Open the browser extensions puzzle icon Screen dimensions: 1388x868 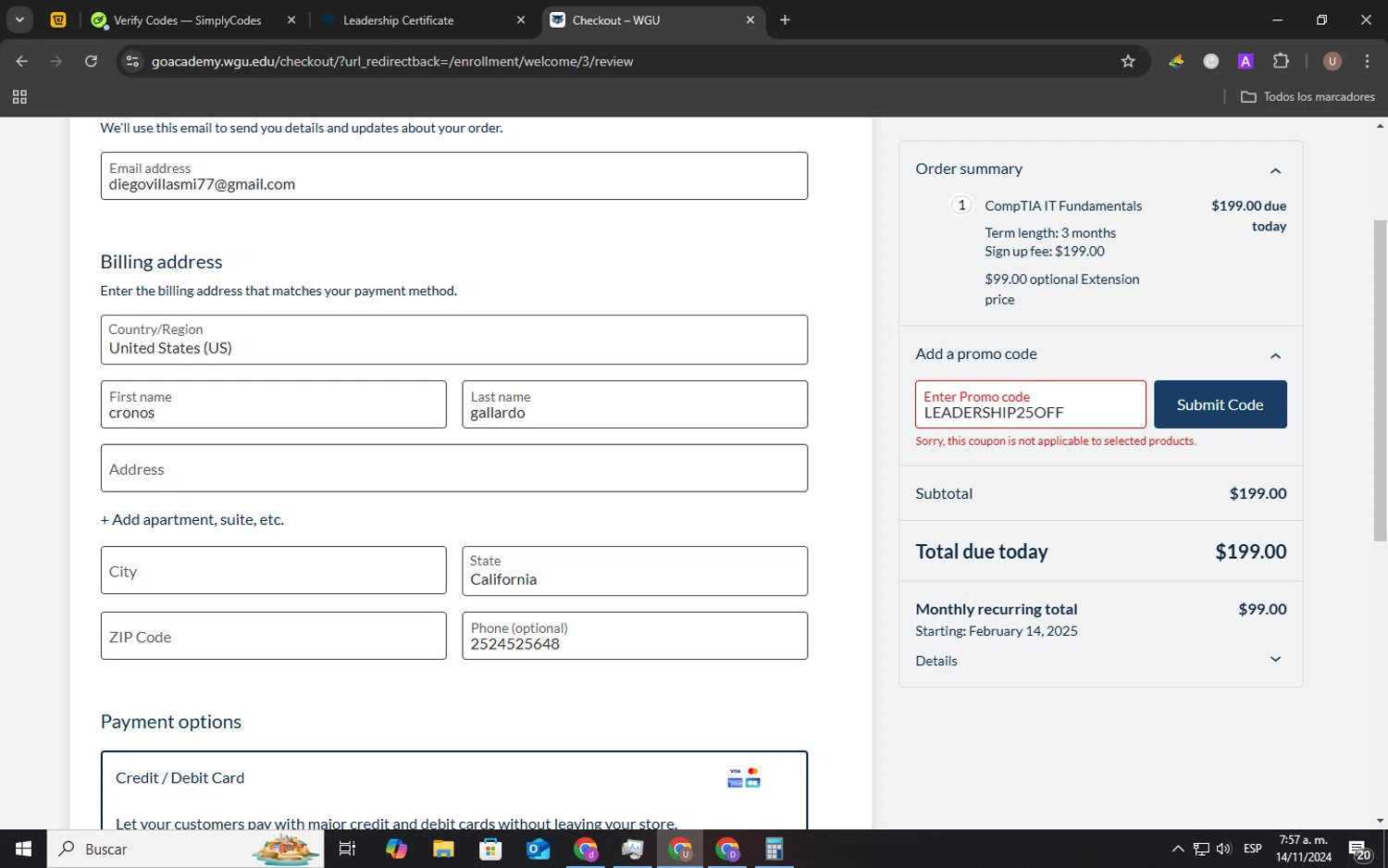tap(1281, 61)
